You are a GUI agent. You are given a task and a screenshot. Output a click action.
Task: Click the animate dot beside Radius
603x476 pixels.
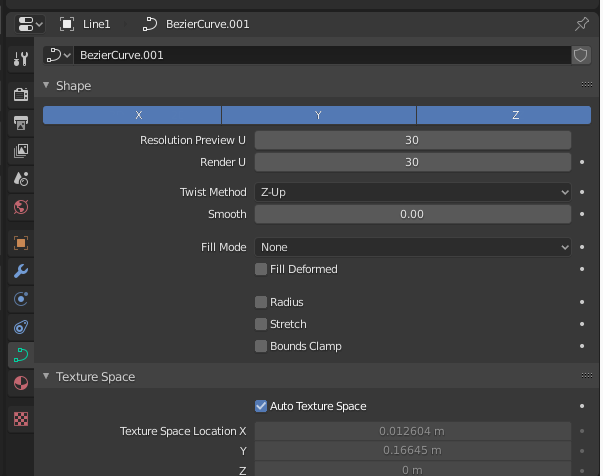point(582,302)
